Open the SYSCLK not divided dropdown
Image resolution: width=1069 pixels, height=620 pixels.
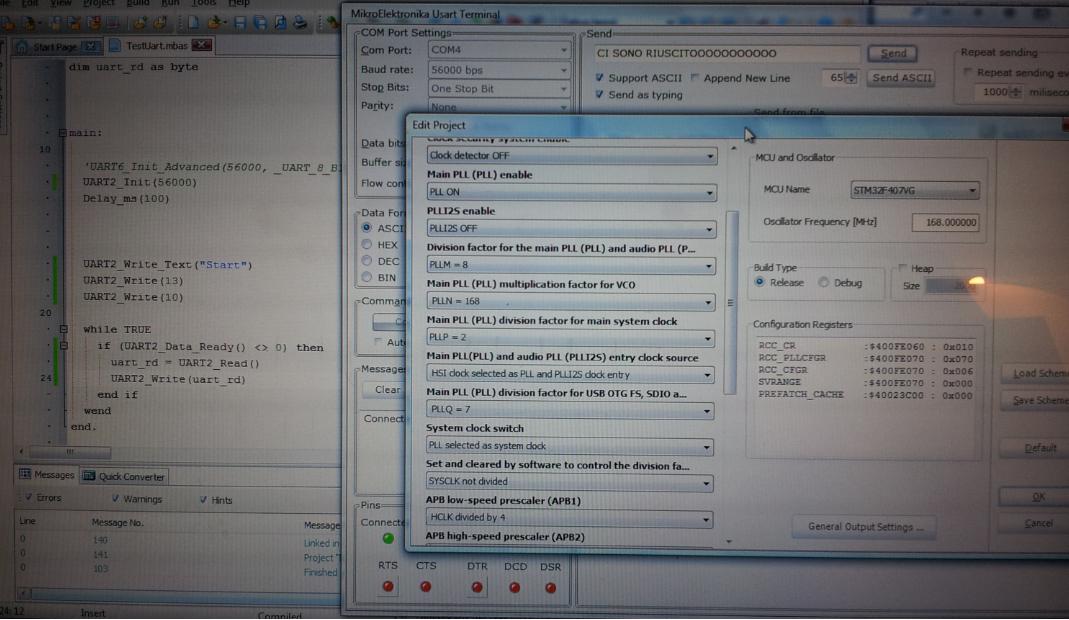point(569,482)
